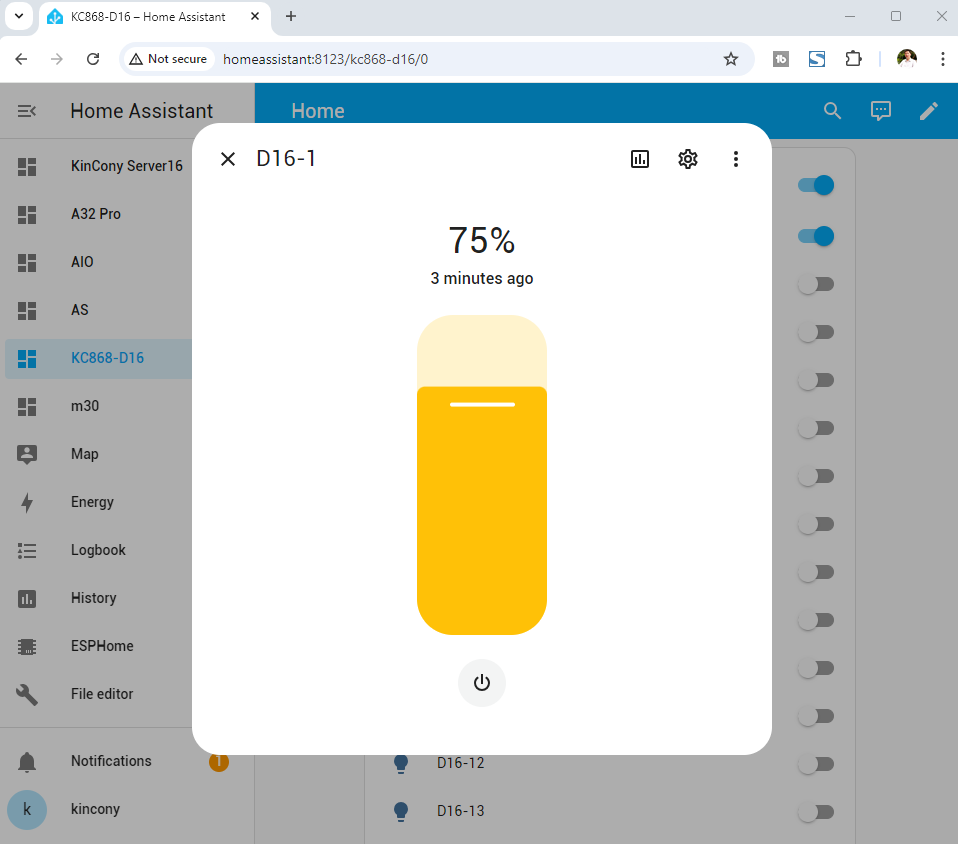Click the browser address bar URL

click(x=325, y=59)
